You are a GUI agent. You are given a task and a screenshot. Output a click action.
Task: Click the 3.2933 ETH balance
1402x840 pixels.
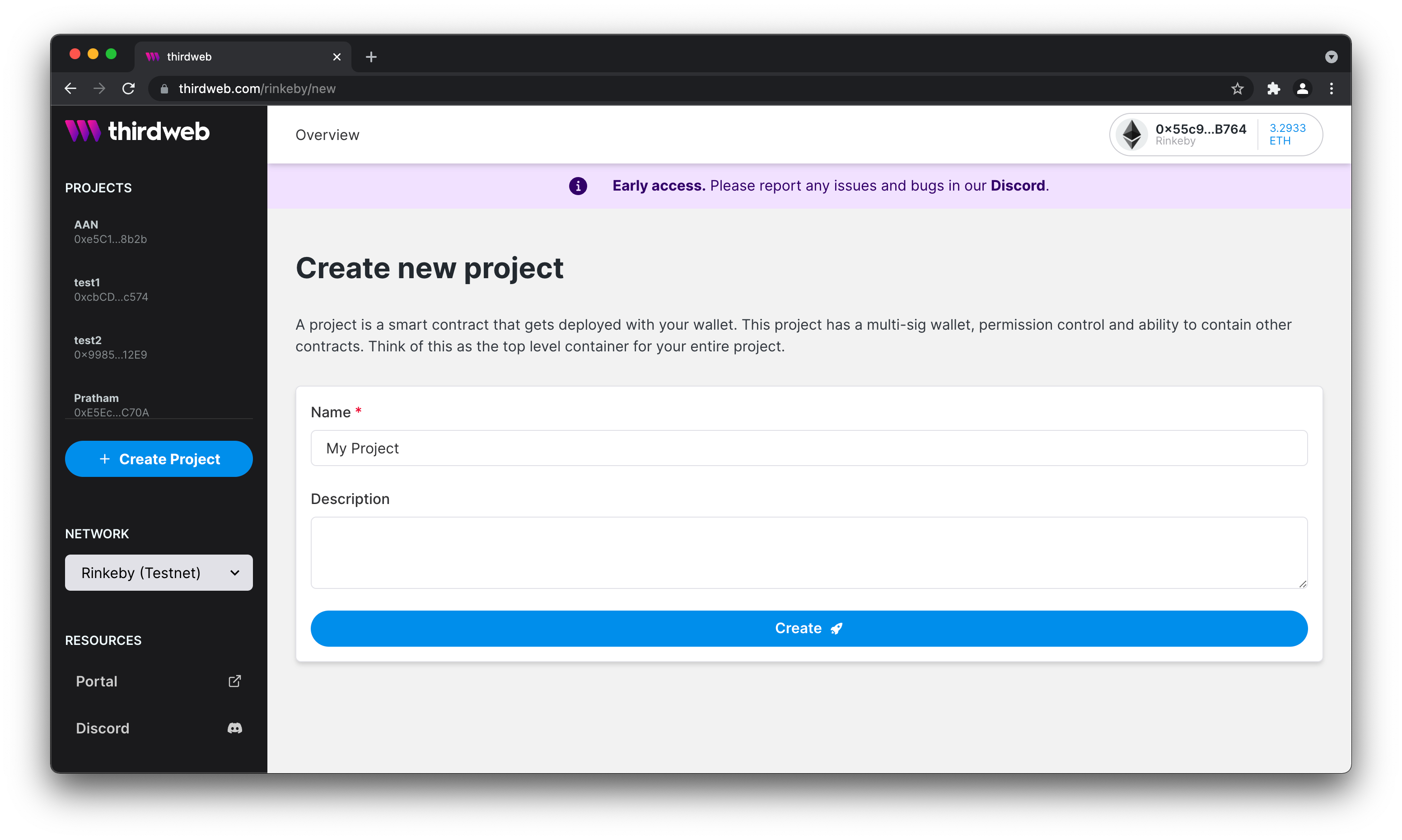click(x=1287, y=134)
